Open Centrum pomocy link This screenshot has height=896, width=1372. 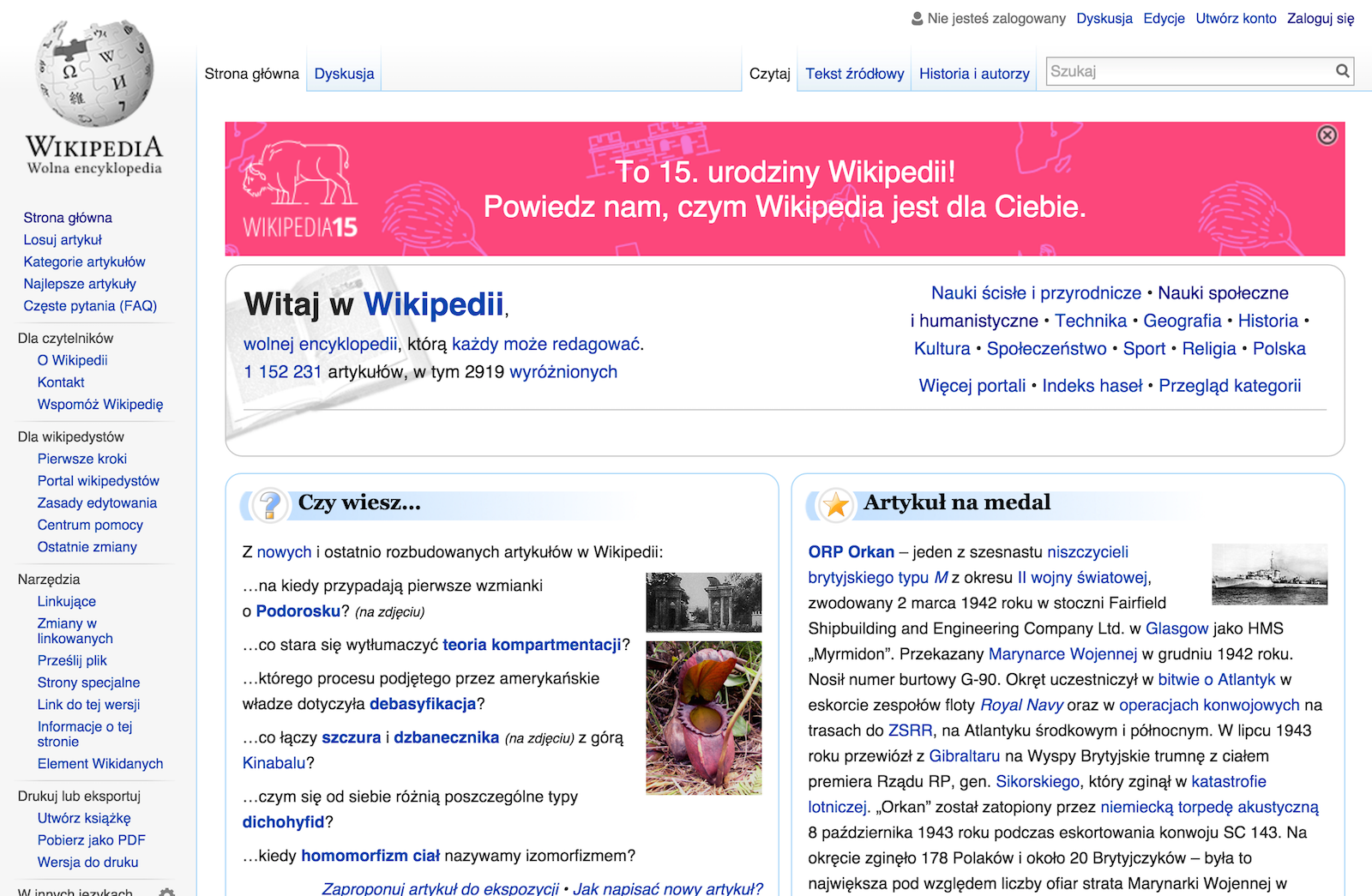click(x=90, y=525)
